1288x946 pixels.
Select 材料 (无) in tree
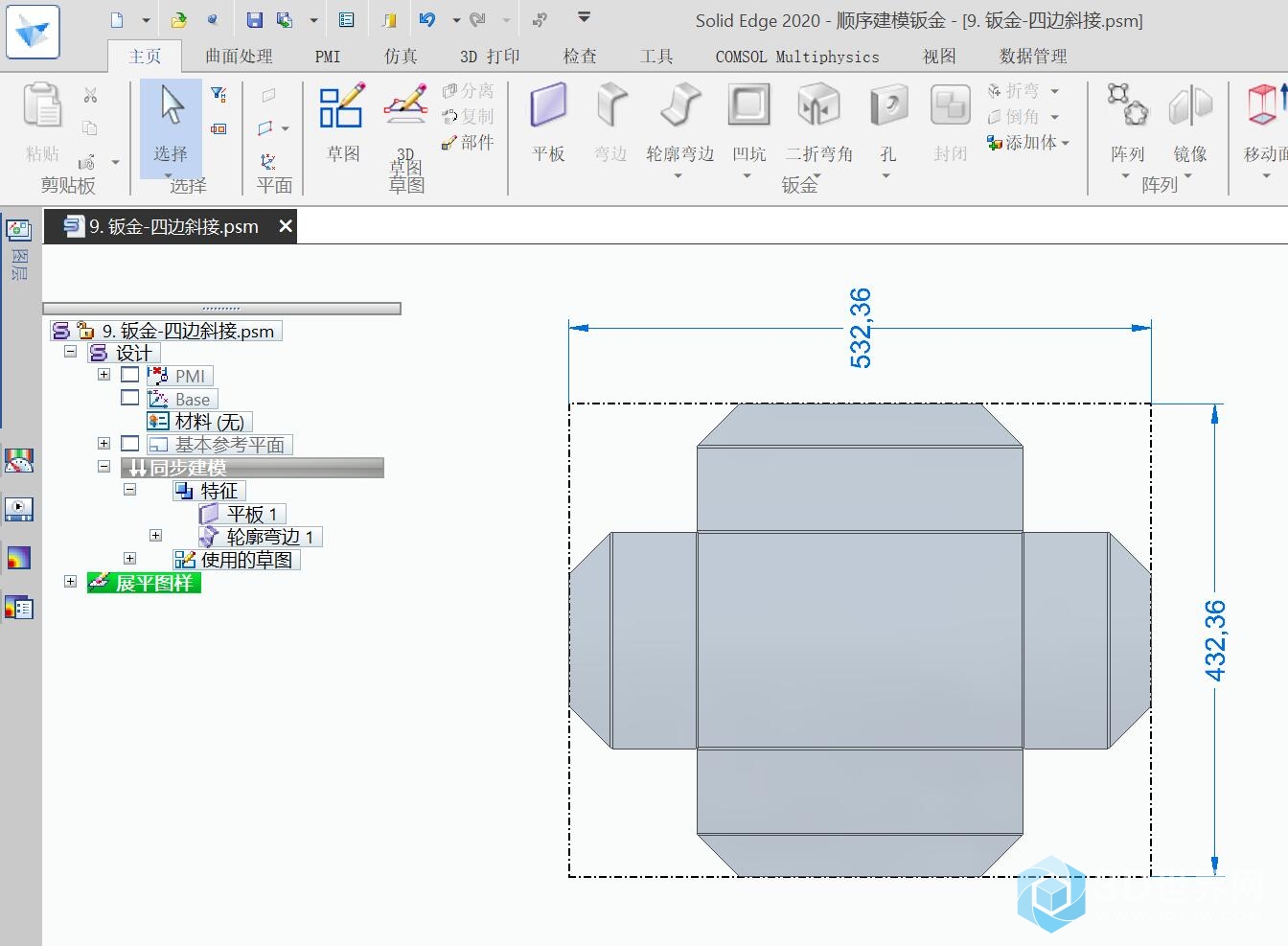point(199,422)
